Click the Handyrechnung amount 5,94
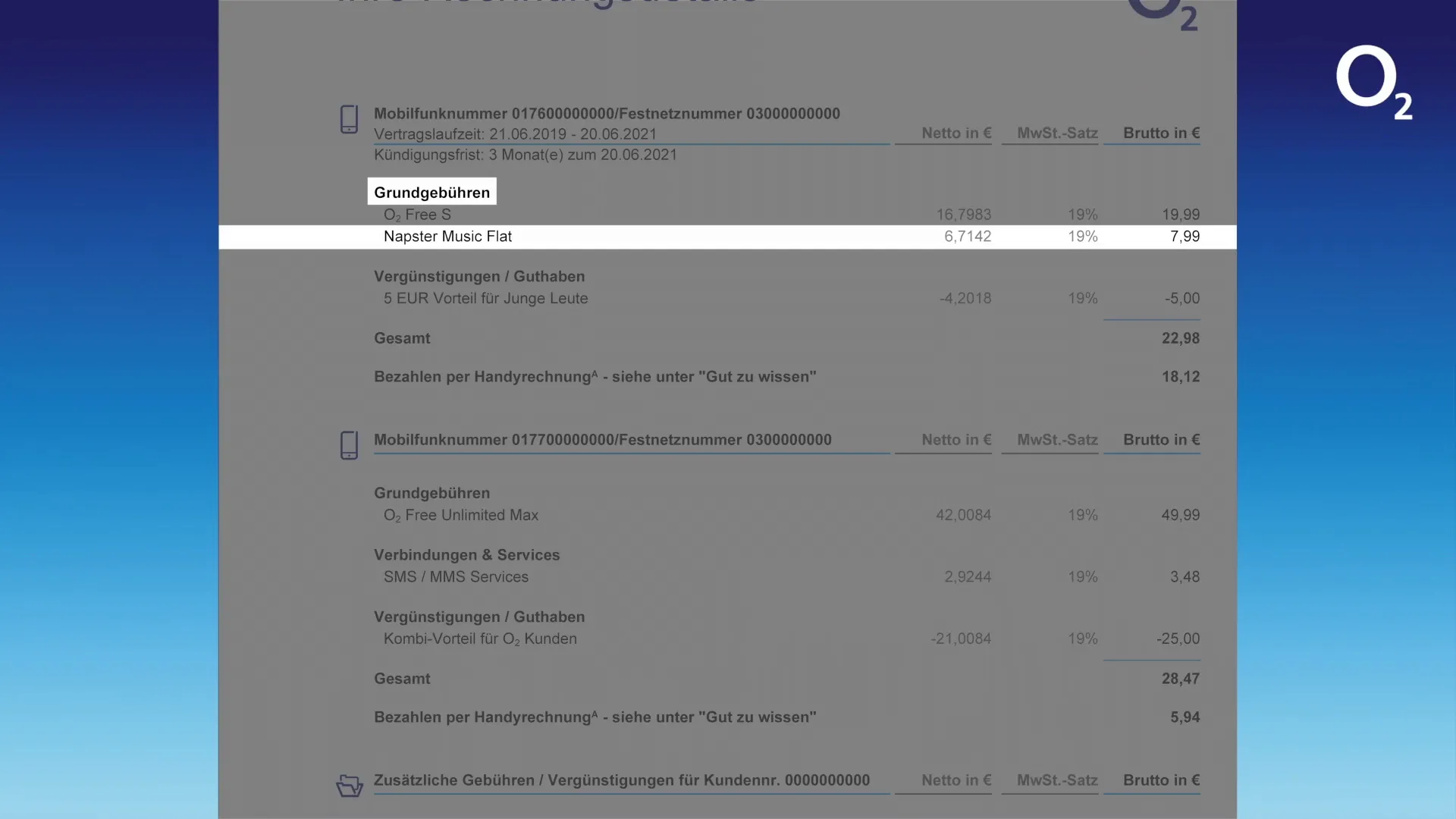The width and height of the screenshot is (1456, 819). [x=1185, y=717]
